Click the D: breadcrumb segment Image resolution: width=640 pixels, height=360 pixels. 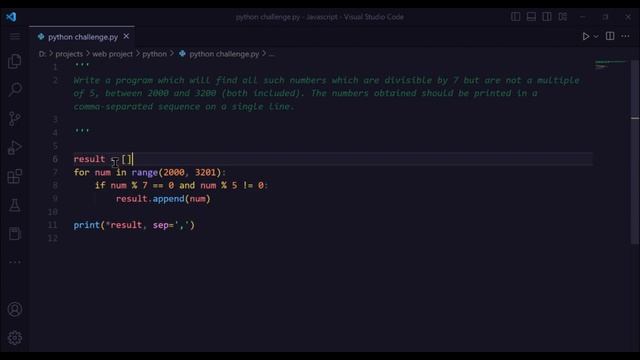pyautogui.click(x=42, y=54)
